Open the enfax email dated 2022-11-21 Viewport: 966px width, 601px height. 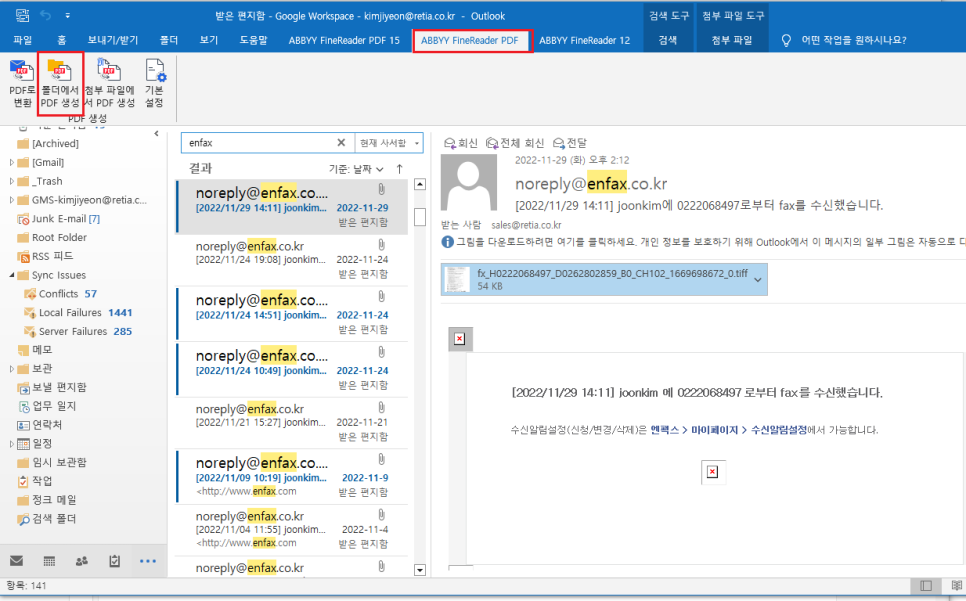pos(291,422)
